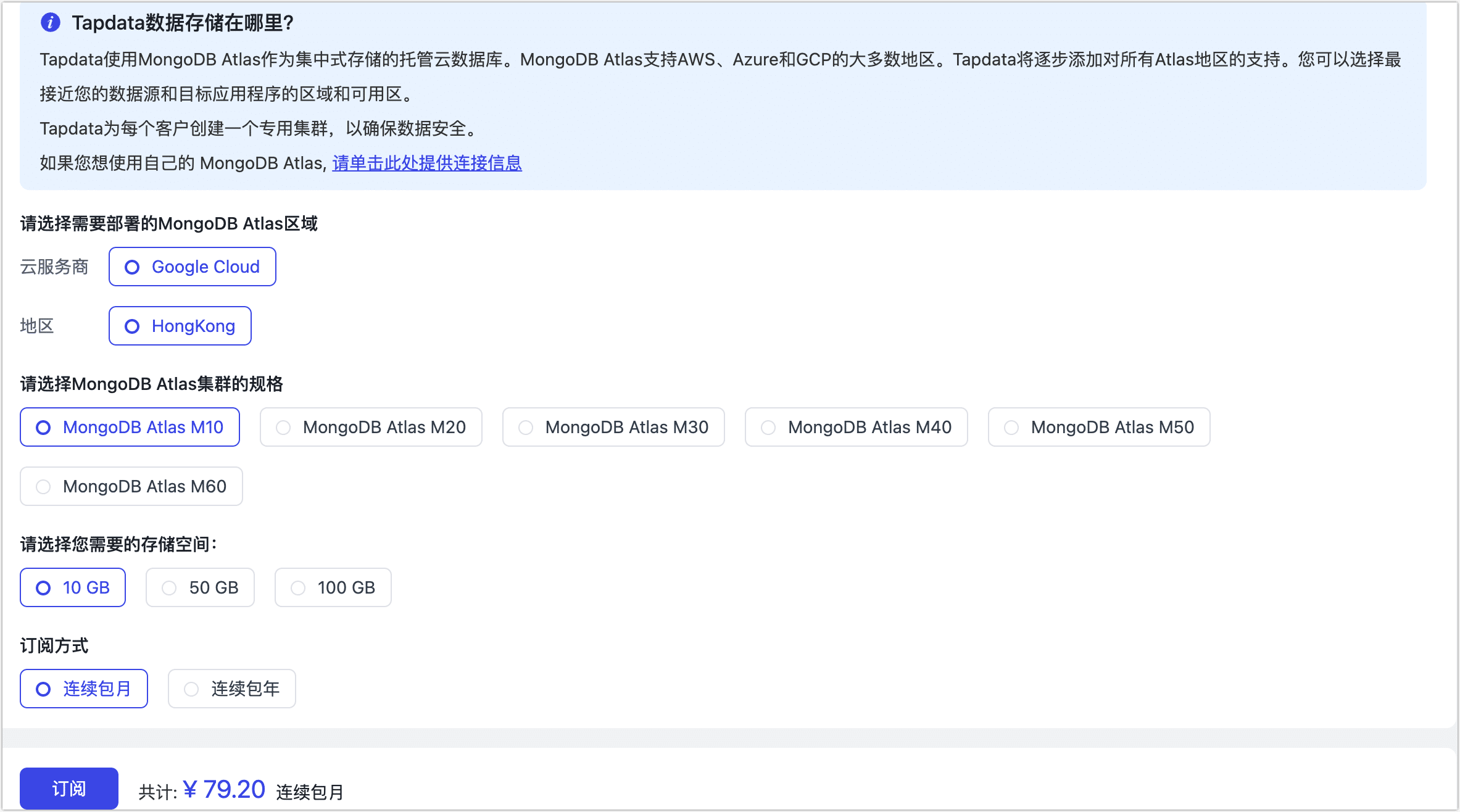Click the info icon next to Tapdata data storage heading
Screen dimensions: 1460x812
(x=50, y=23)
